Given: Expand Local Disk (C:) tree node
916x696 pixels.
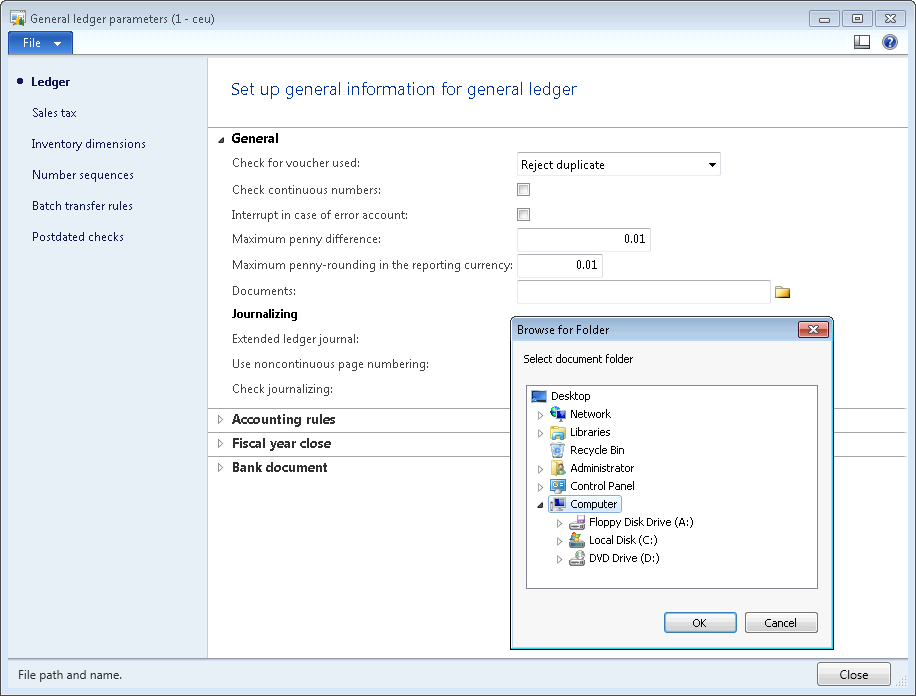Looking at the screenshot, I should point(560,540).
